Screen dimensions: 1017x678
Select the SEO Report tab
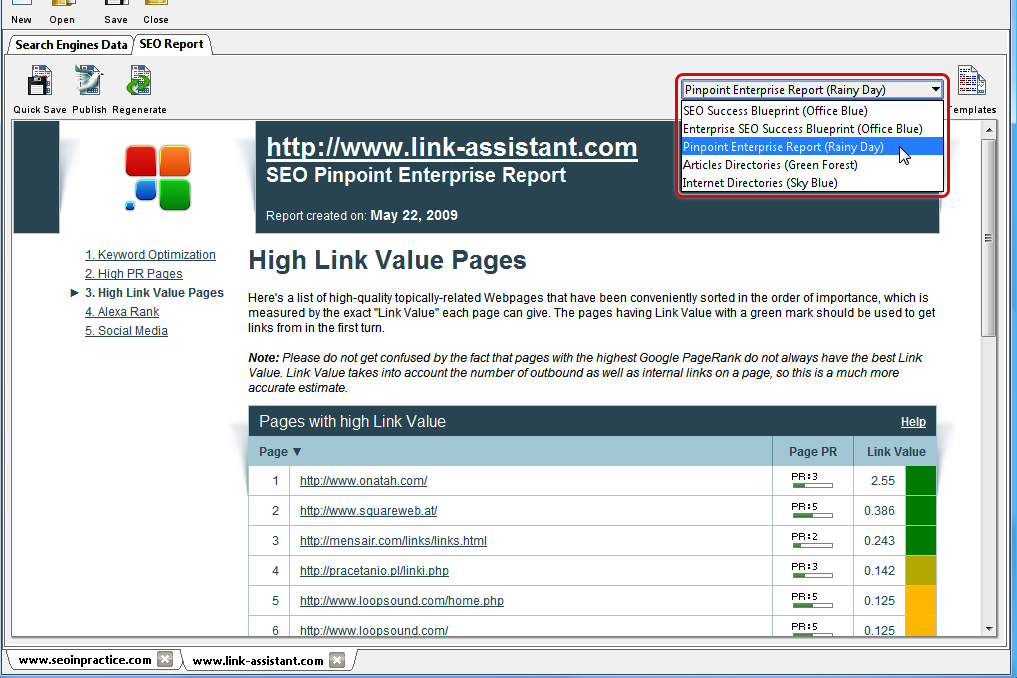click(x=171, y=44)
